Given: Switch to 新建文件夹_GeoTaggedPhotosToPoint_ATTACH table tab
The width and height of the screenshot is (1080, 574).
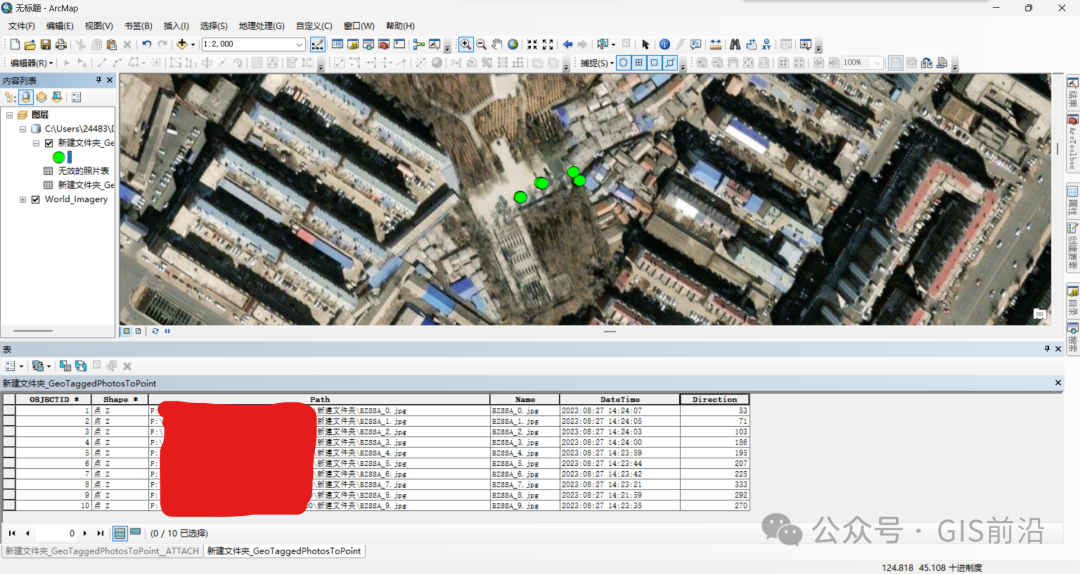Looking at the screenshot, I should [x=102, y=551].
